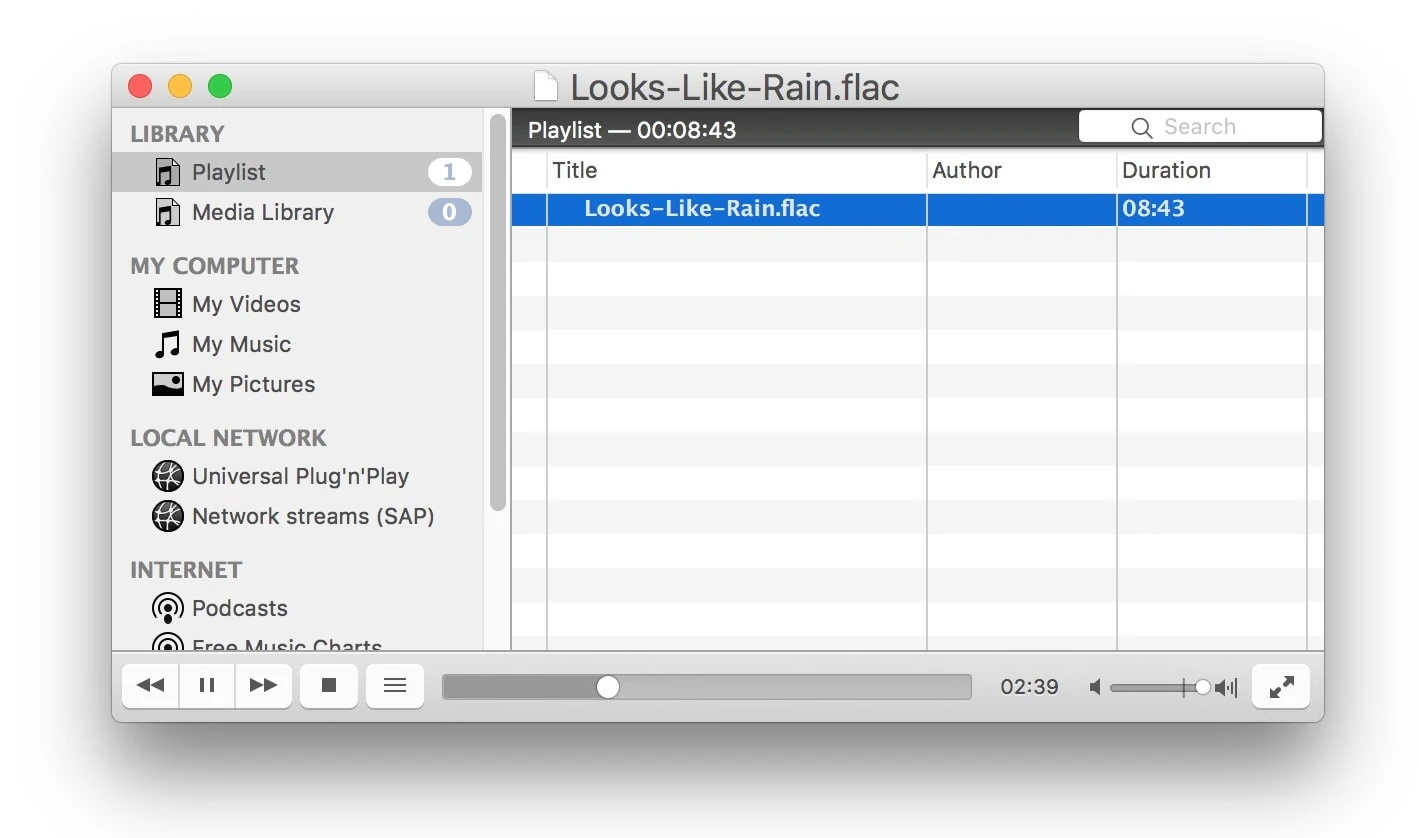Click the playlist Search field
Image resolution: width=1419 pixels, height=838 pixels.
pyautogui.click(x=1210, y=127)
